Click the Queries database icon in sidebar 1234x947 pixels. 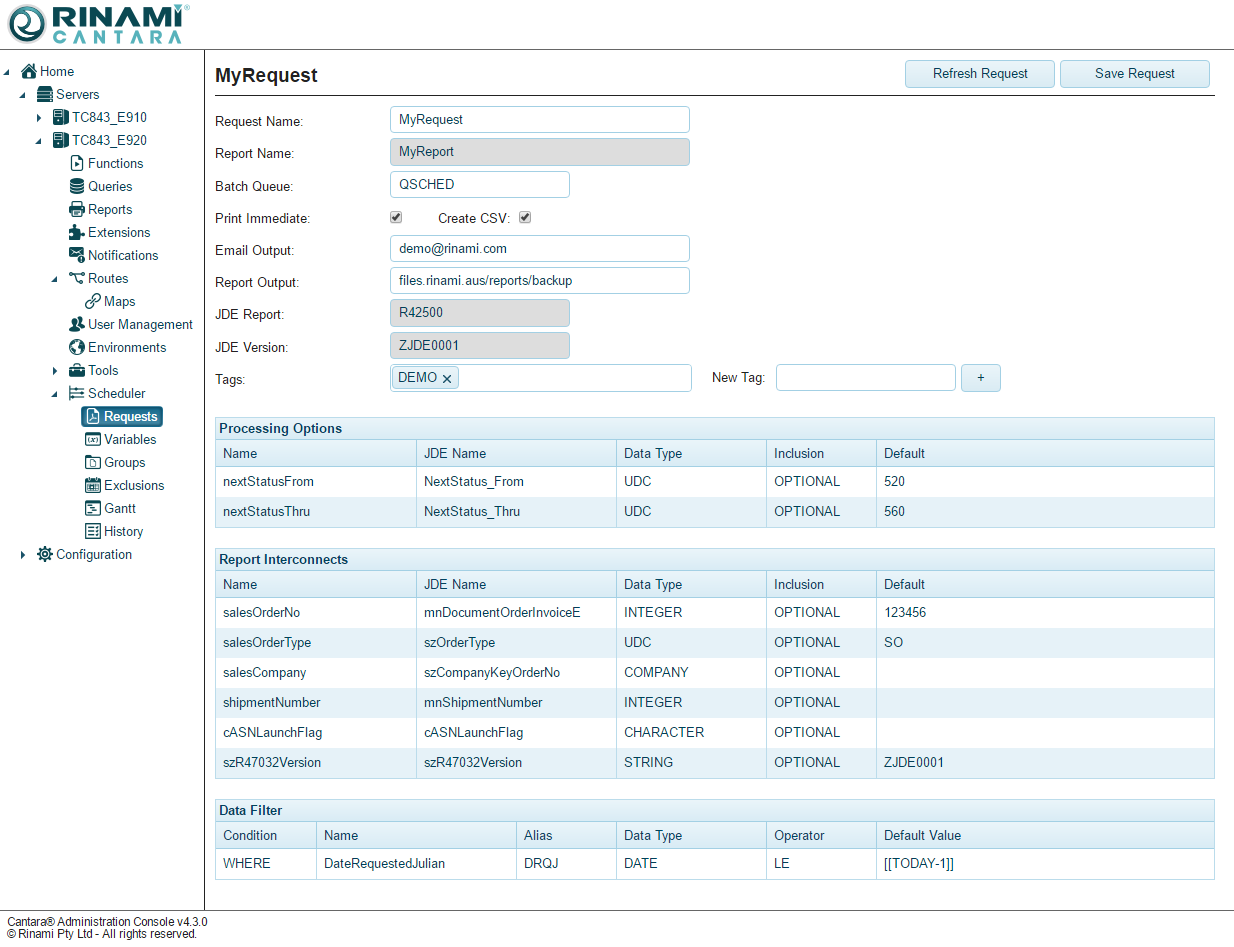77,186
